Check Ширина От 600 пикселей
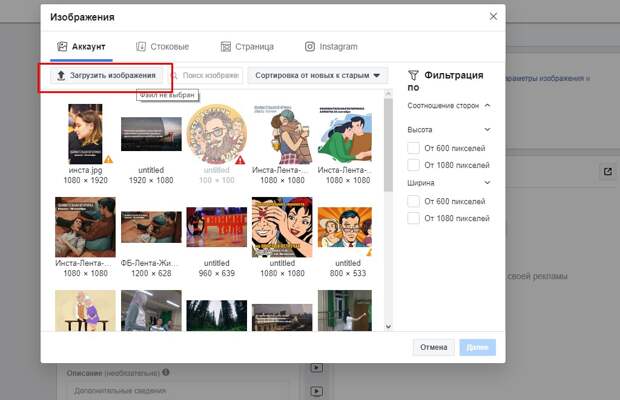Viewport: 620px width, 400px height. pos(413,201)
